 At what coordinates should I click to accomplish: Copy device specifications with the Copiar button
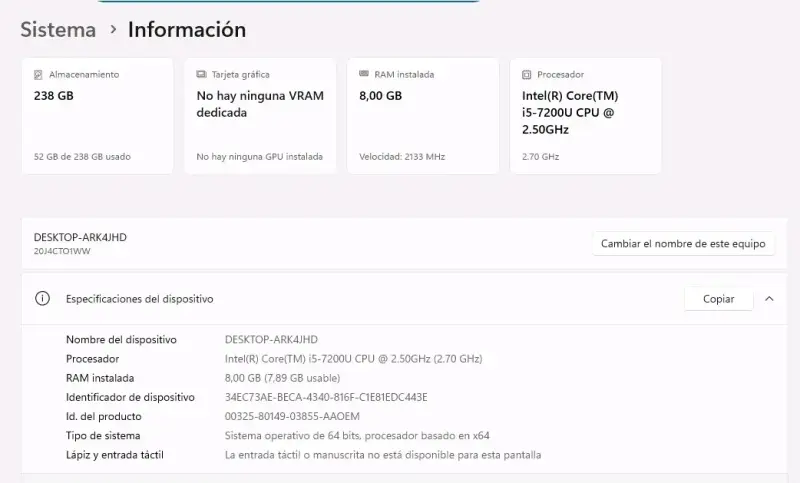tap(718, 299)
